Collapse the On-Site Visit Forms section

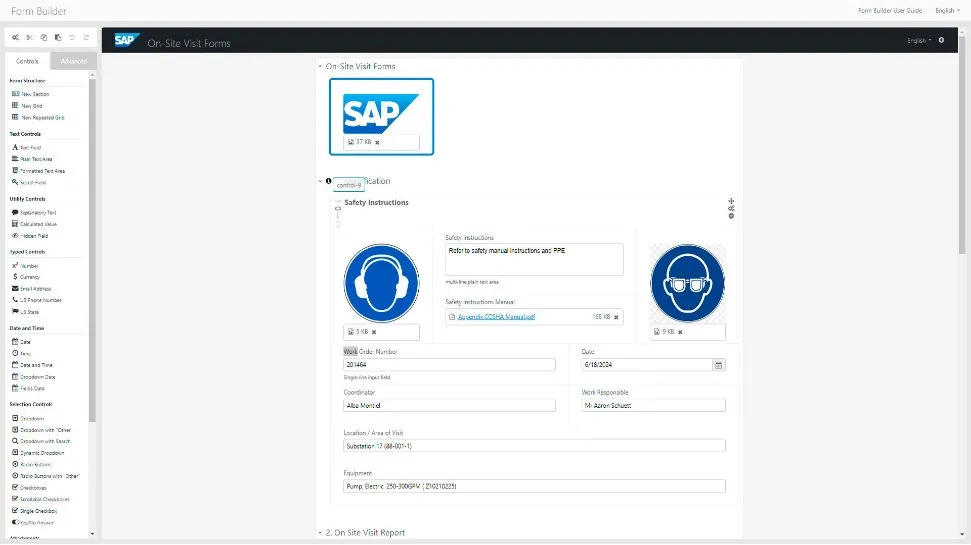pos(321,67)
